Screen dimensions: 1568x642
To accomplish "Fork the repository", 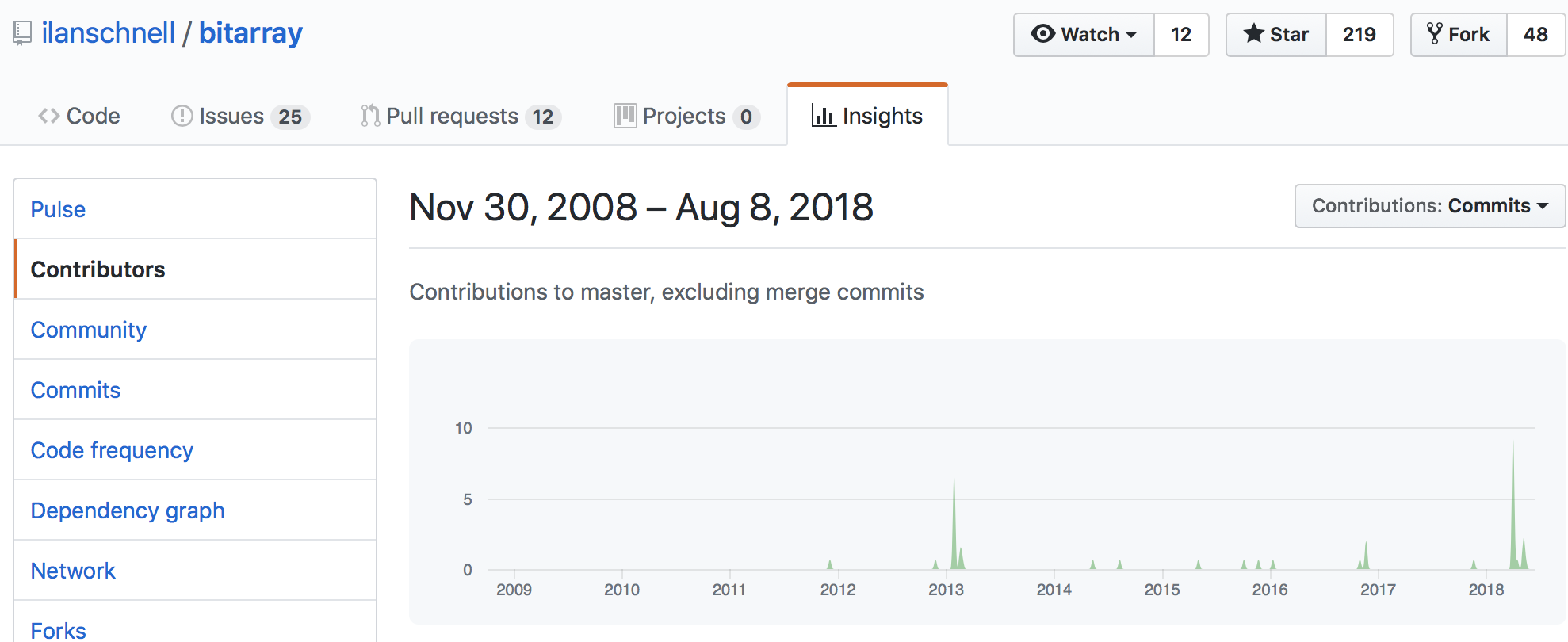I will (x=1459, y=35).
